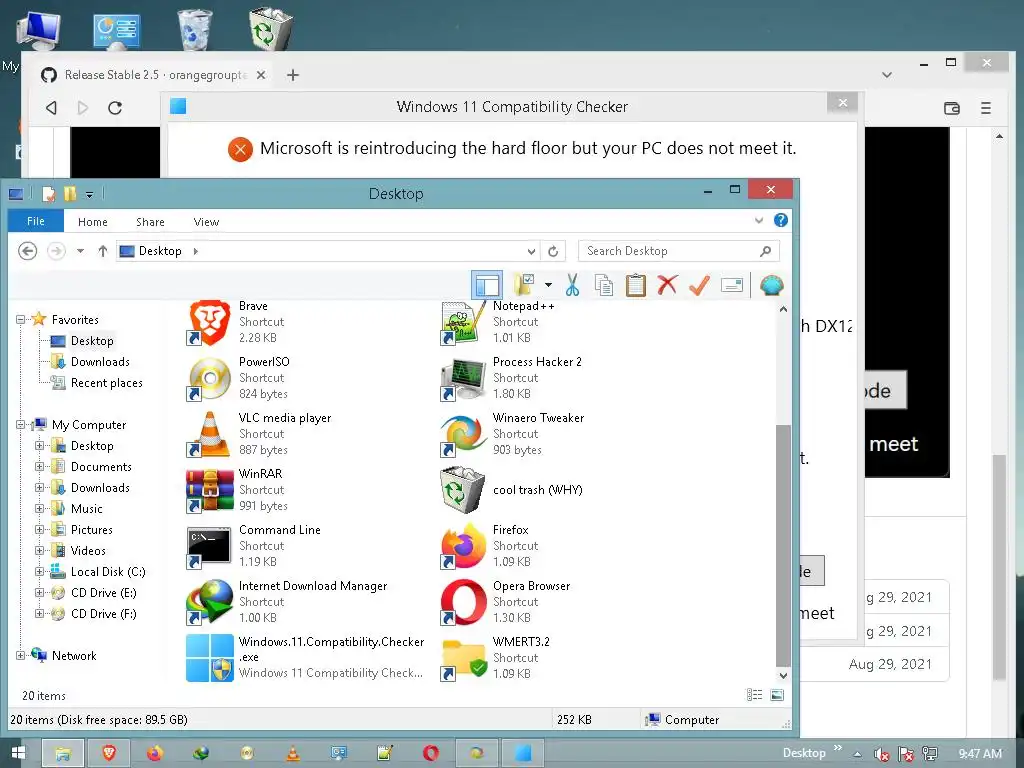This screenshot has width=1024, height=768.
Task: Select the Brave shortcut icon
Action: click(210, 322)
